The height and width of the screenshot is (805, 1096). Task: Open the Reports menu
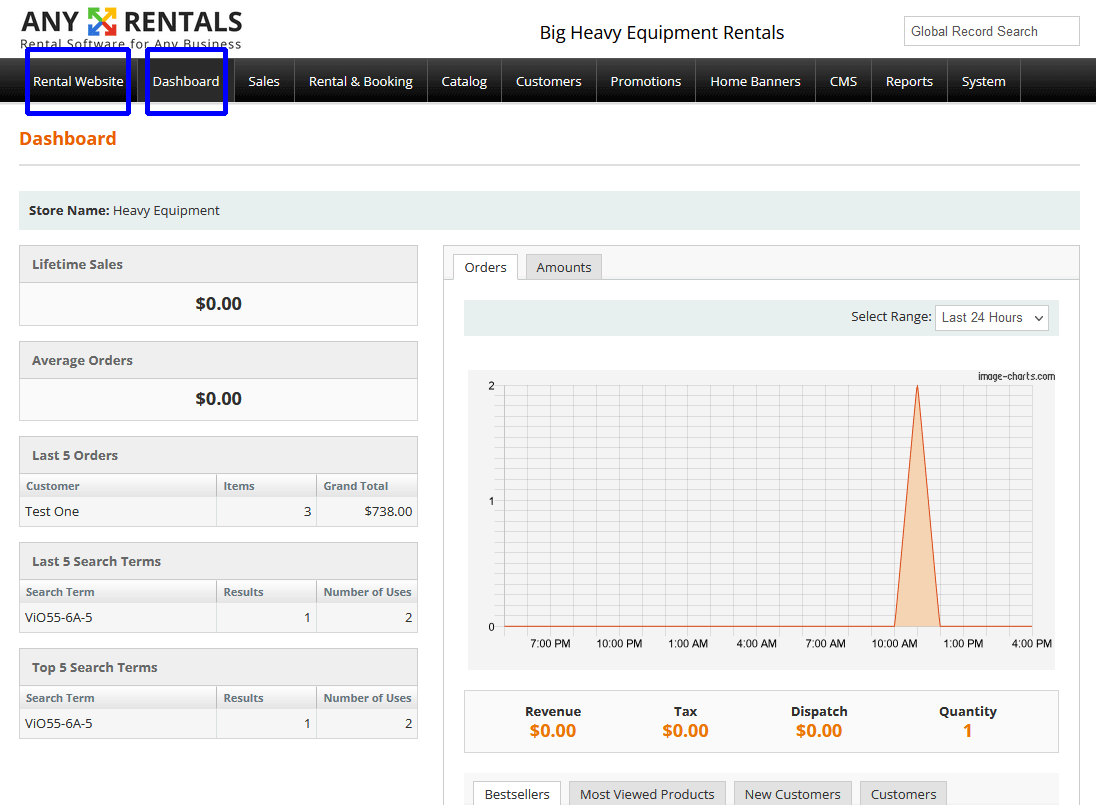(909, 81)
